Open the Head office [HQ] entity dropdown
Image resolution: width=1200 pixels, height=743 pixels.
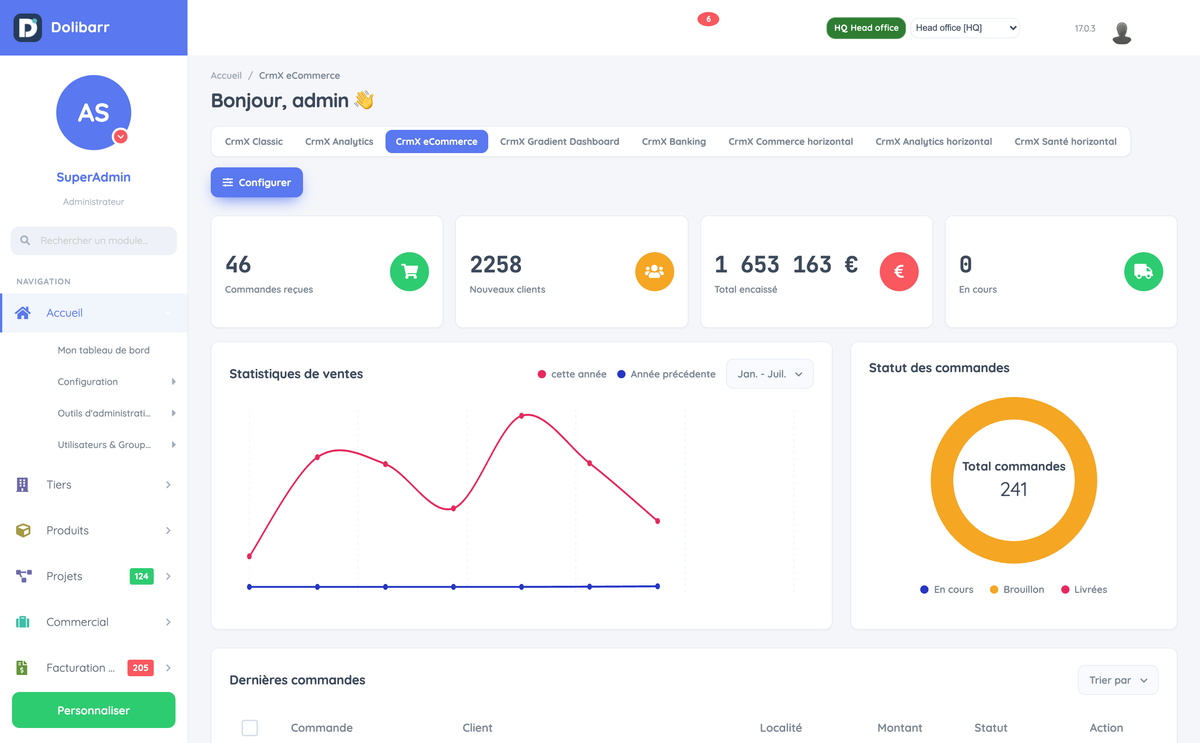click(966, 28)
